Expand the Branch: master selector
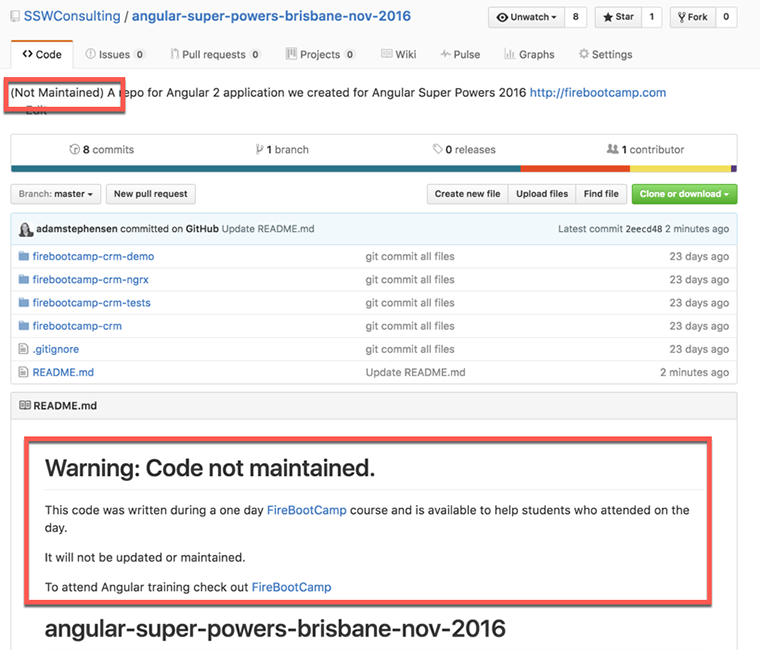Screen dimensions: 760x650 (56, 194)
